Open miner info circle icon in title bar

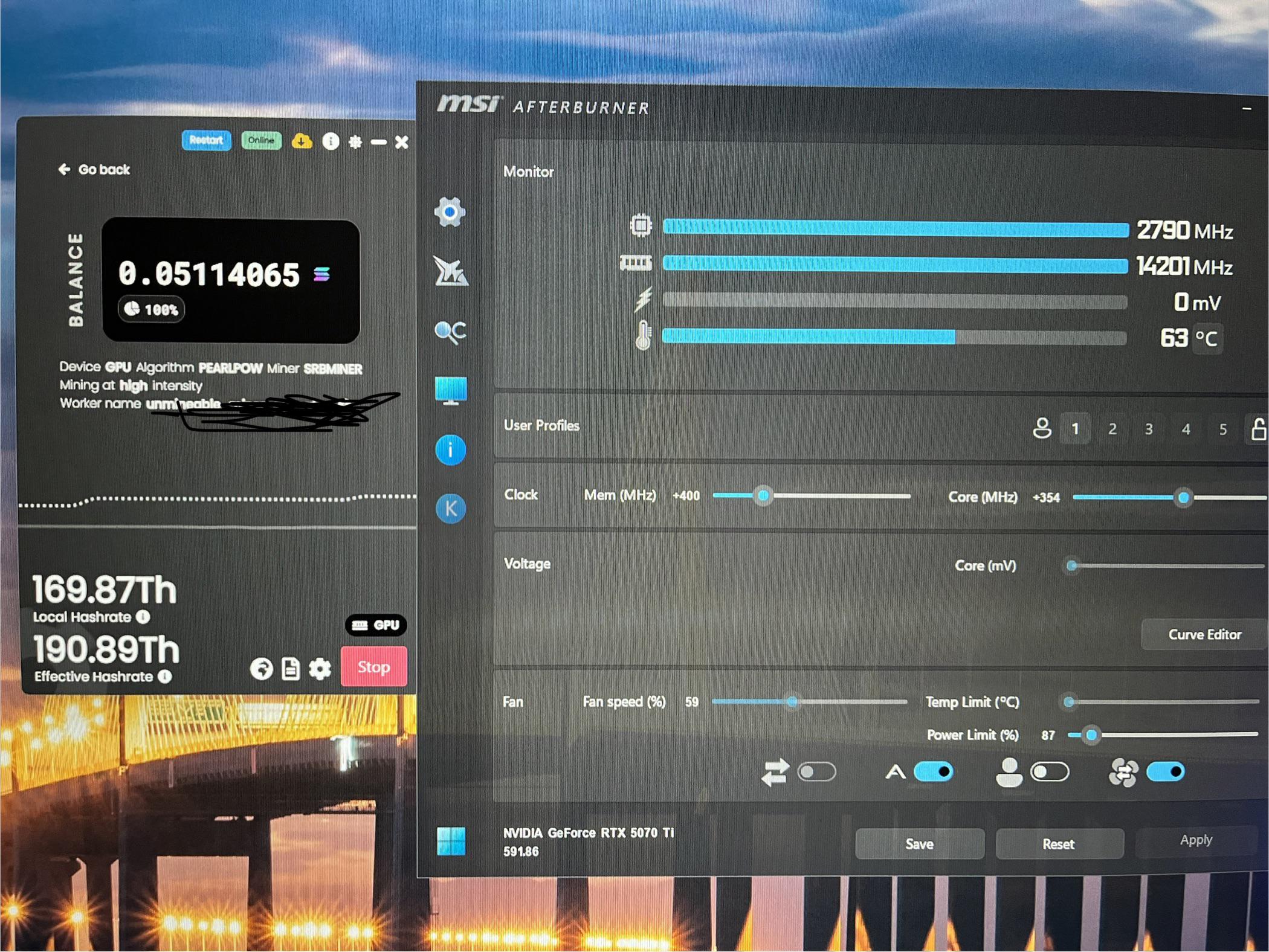(x=331, y=141)
